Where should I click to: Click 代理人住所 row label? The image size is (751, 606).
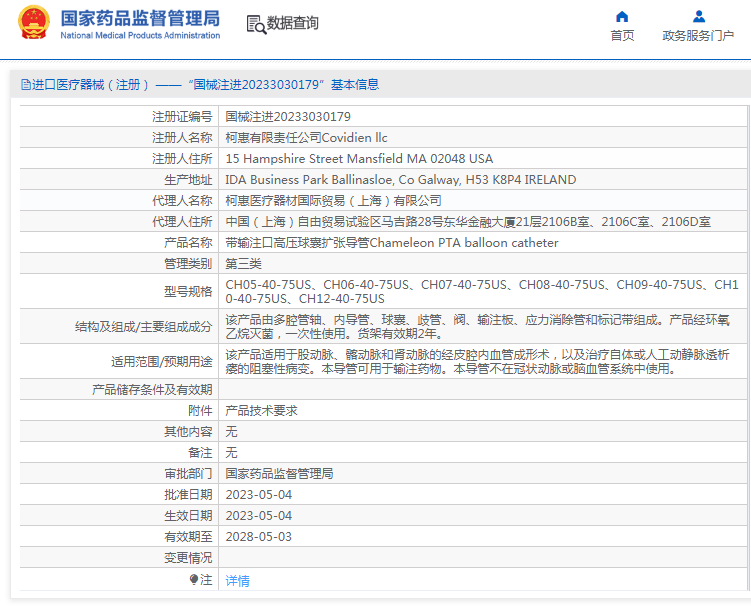point(182,222)
